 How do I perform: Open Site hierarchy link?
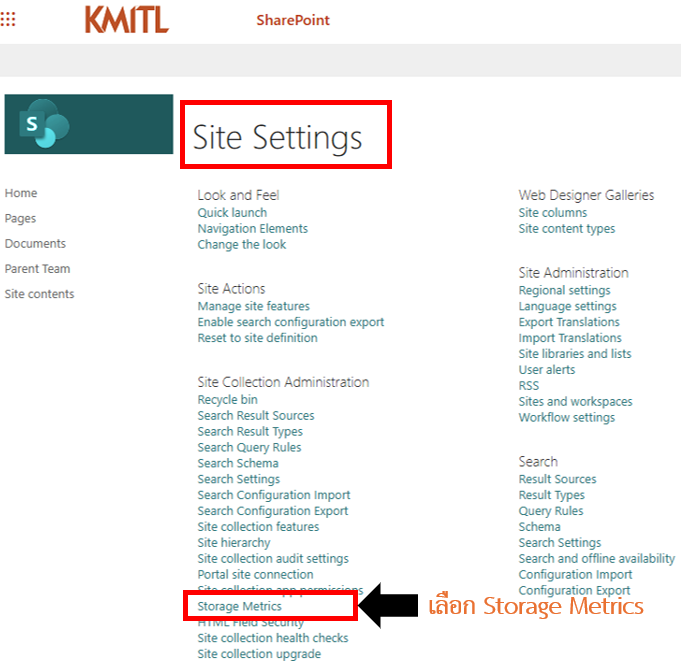[234, 543]
